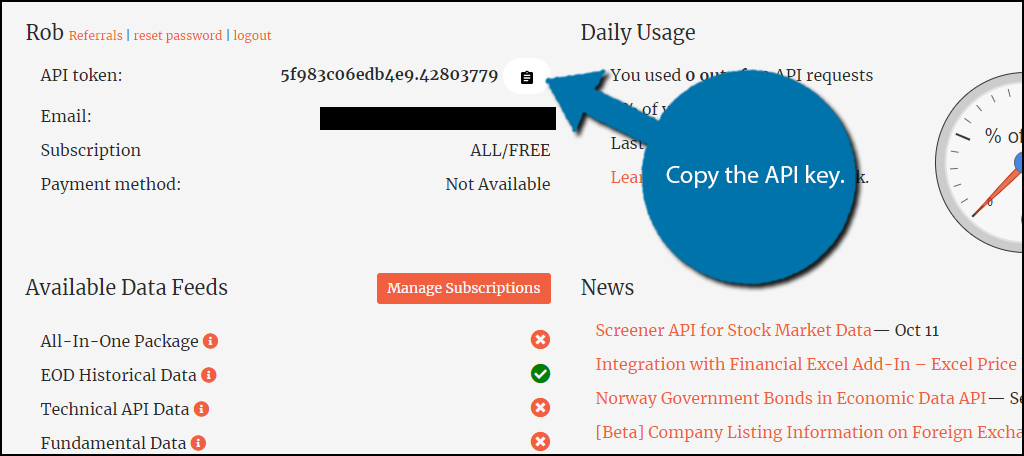This screenshot has height=456, width=1024.
Task: Click the Fundamental Data feed name
Action: click(x=114, y=444)
